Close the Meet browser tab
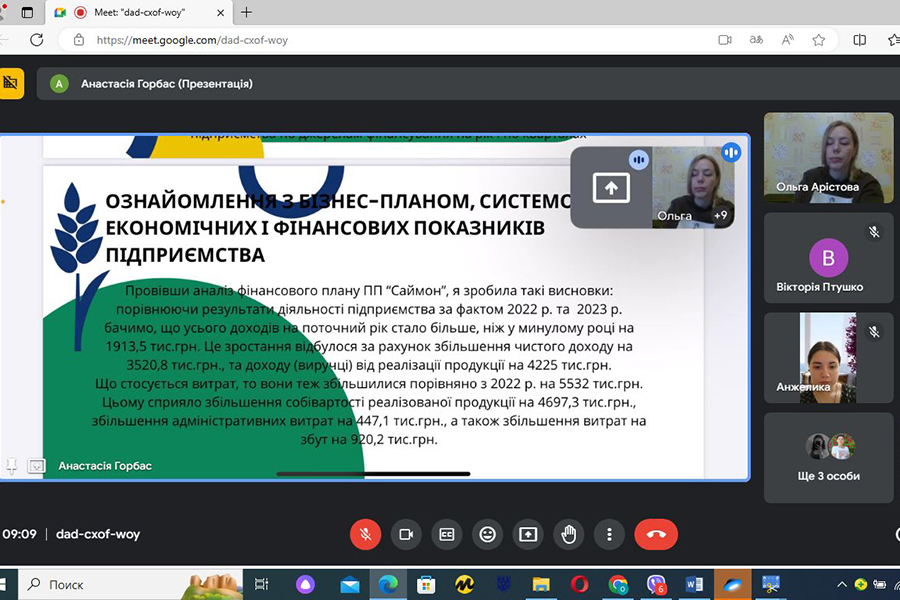The image size is (900, 600). (220, 13)
